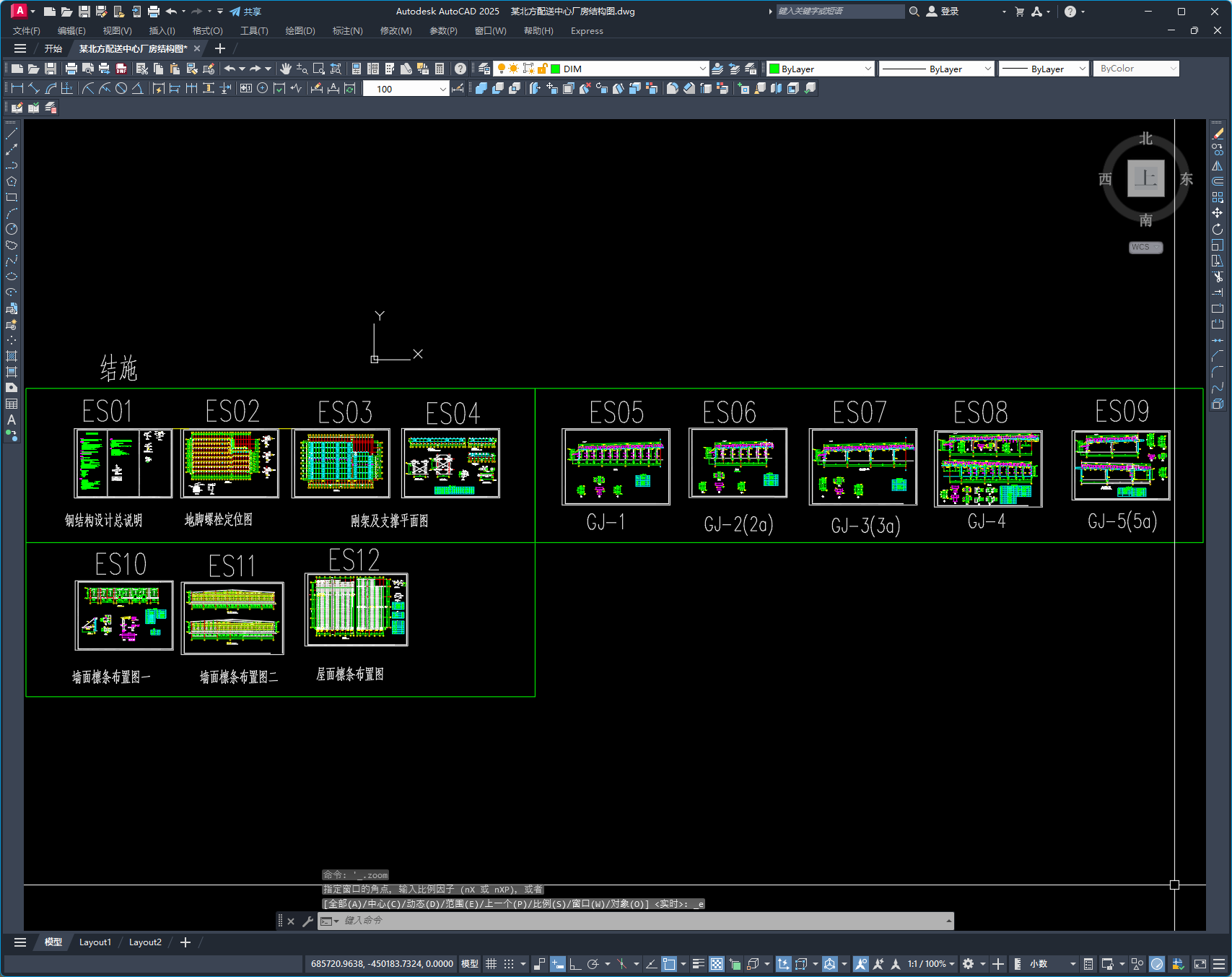Select the Line draw tool

click(x=12, y=134)
